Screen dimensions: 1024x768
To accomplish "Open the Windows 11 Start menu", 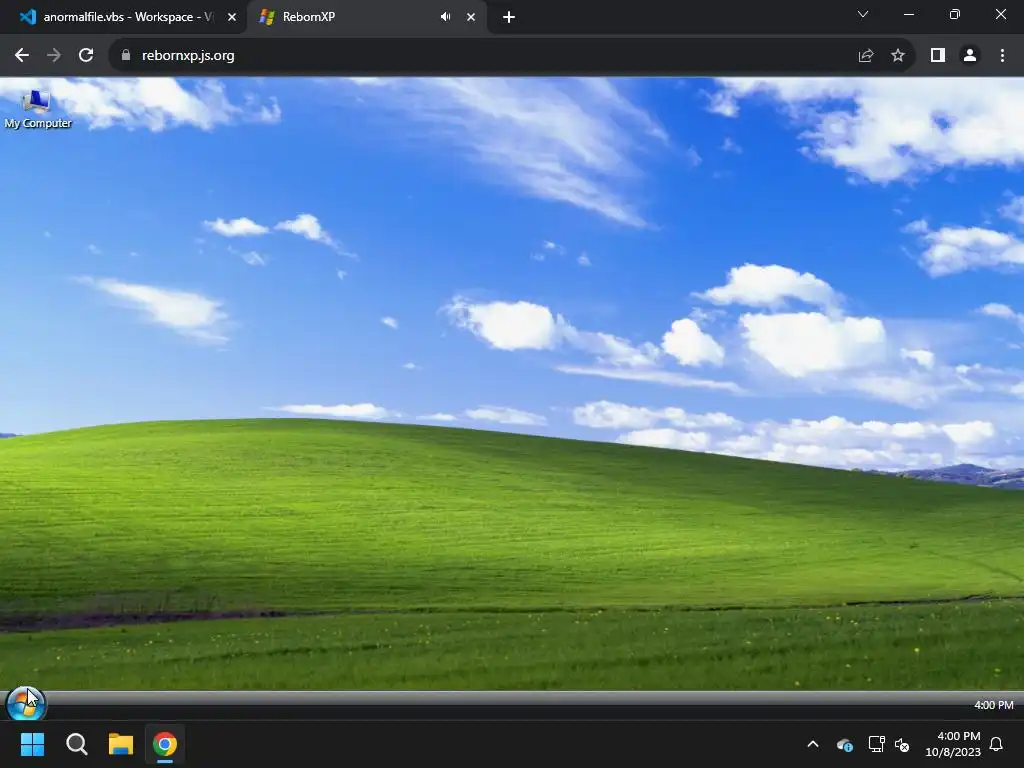I will (33, 744).
